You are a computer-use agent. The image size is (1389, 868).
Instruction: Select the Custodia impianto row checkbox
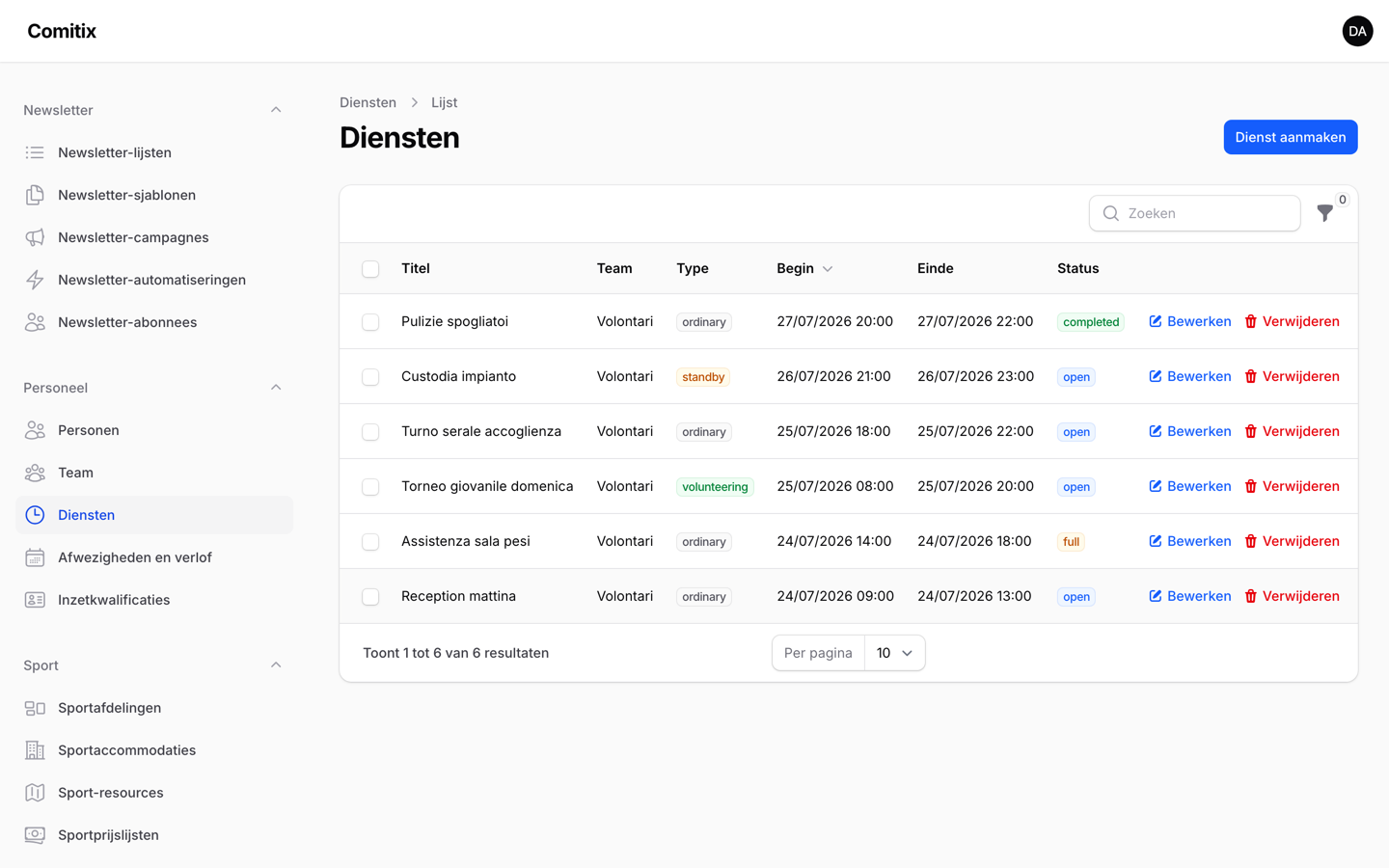point(370,377)
